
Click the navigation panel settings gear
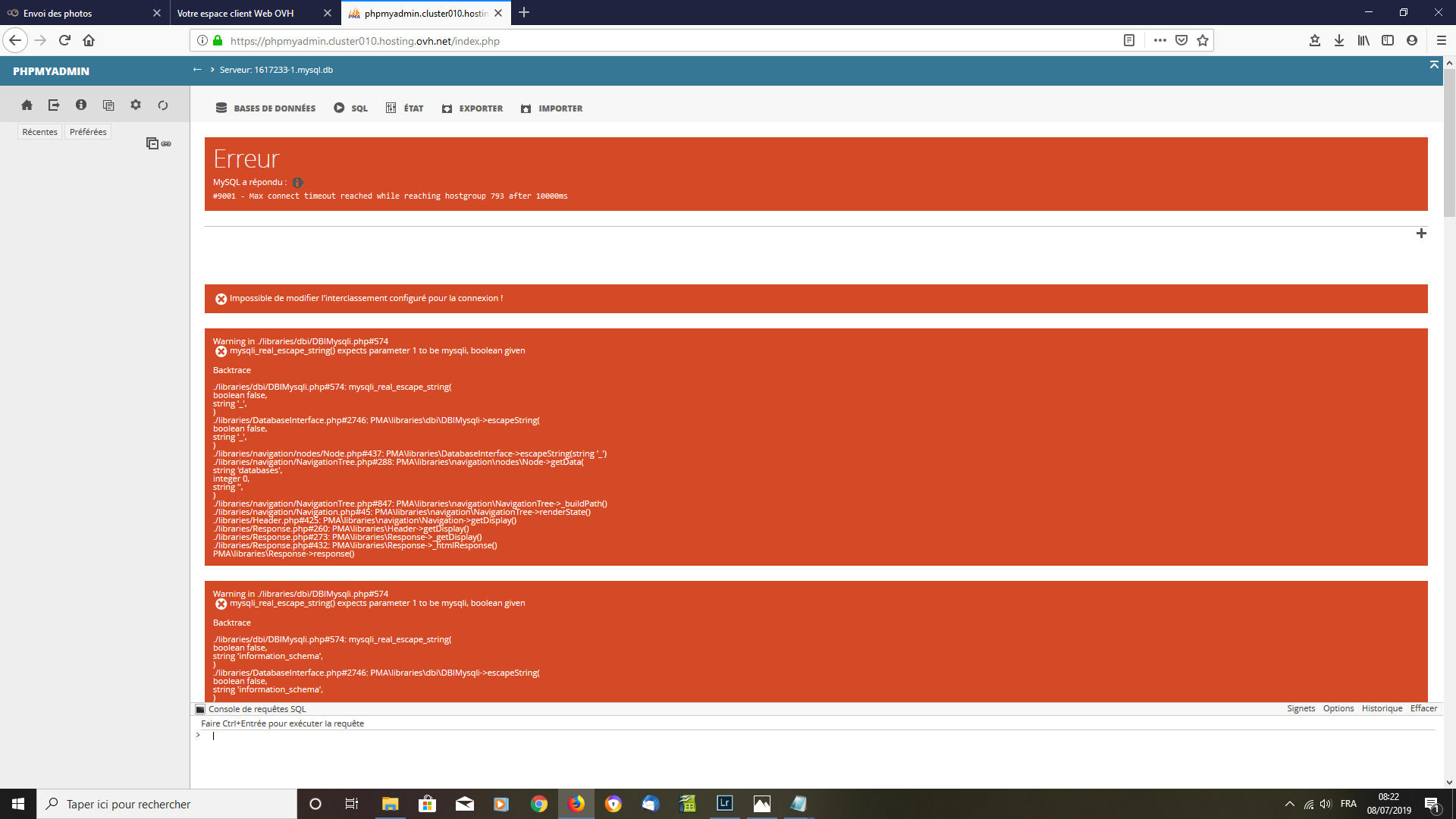136,105
